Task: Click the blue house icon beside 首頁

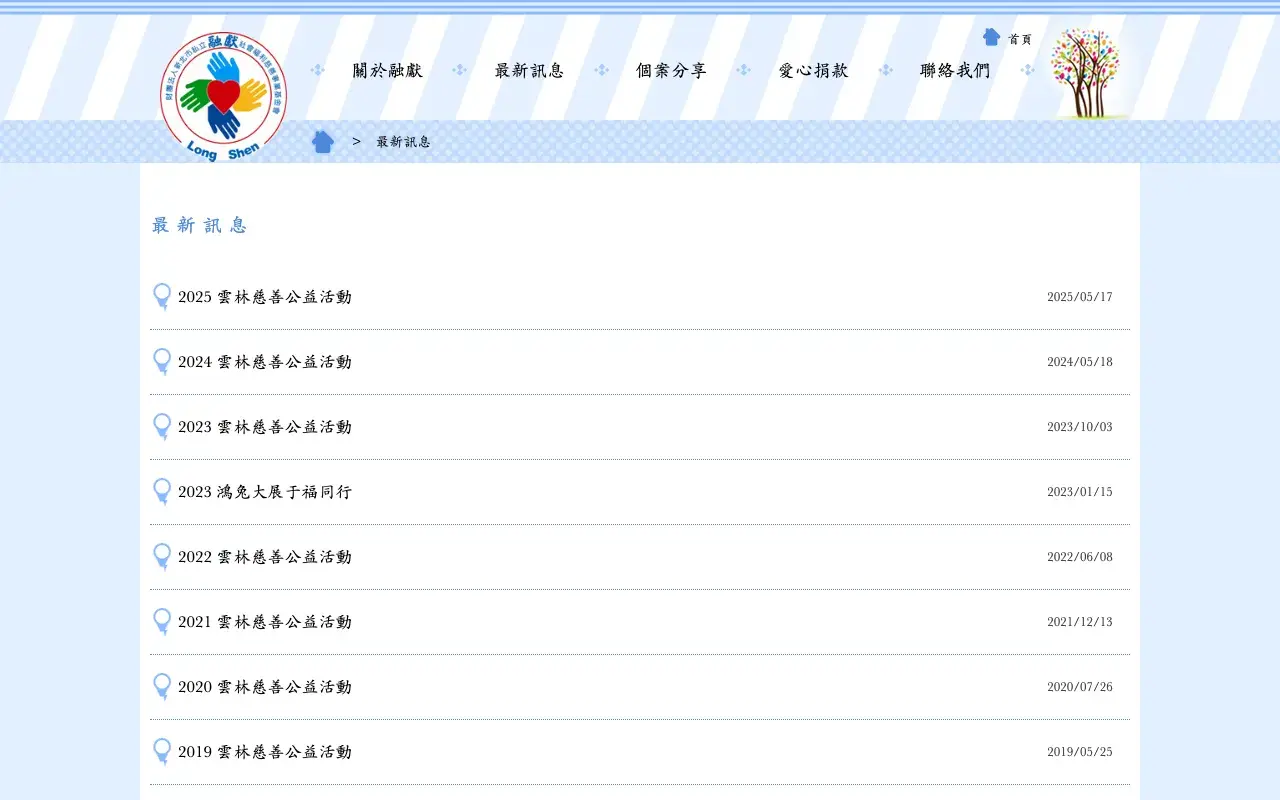Action: [991, 37]
